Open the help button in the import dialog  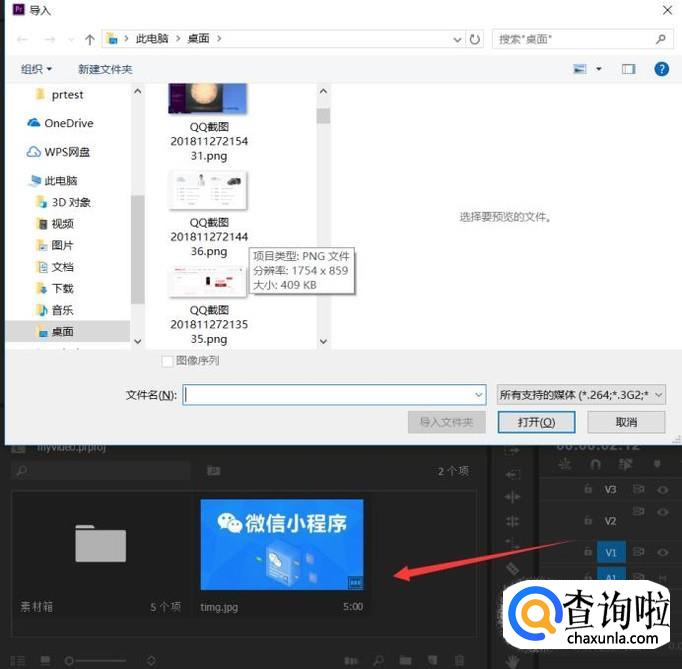(x=662, y=69)
